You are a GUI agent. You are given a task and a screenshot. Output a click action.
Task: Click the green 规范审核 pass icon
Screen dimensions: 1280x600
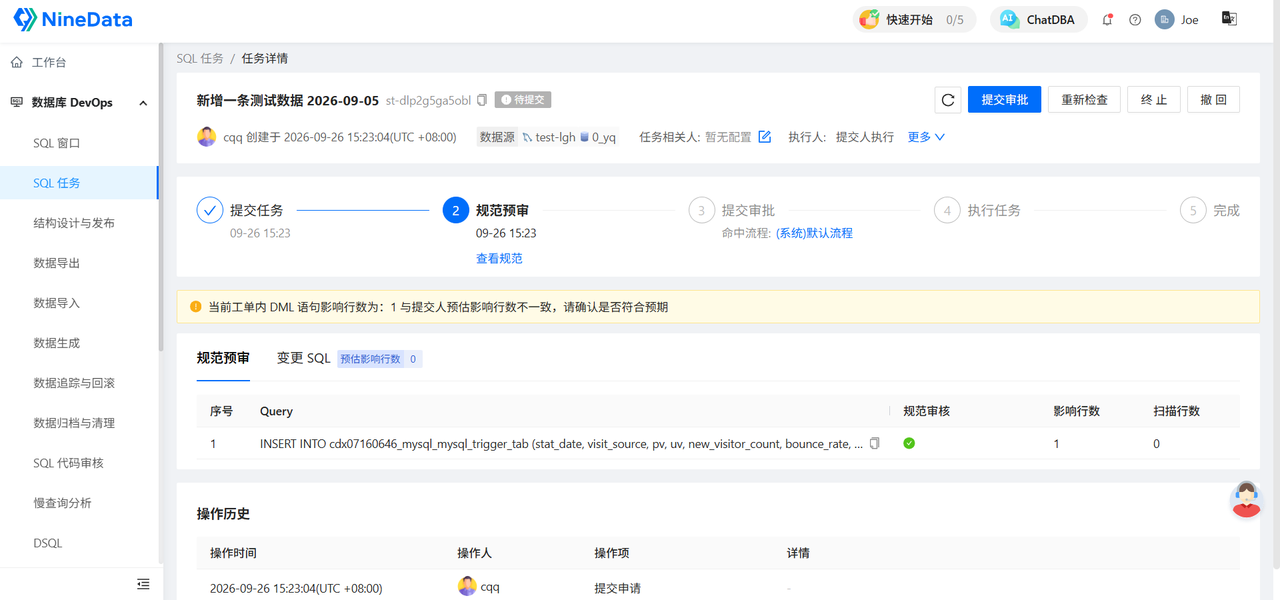tap(909, 443)
